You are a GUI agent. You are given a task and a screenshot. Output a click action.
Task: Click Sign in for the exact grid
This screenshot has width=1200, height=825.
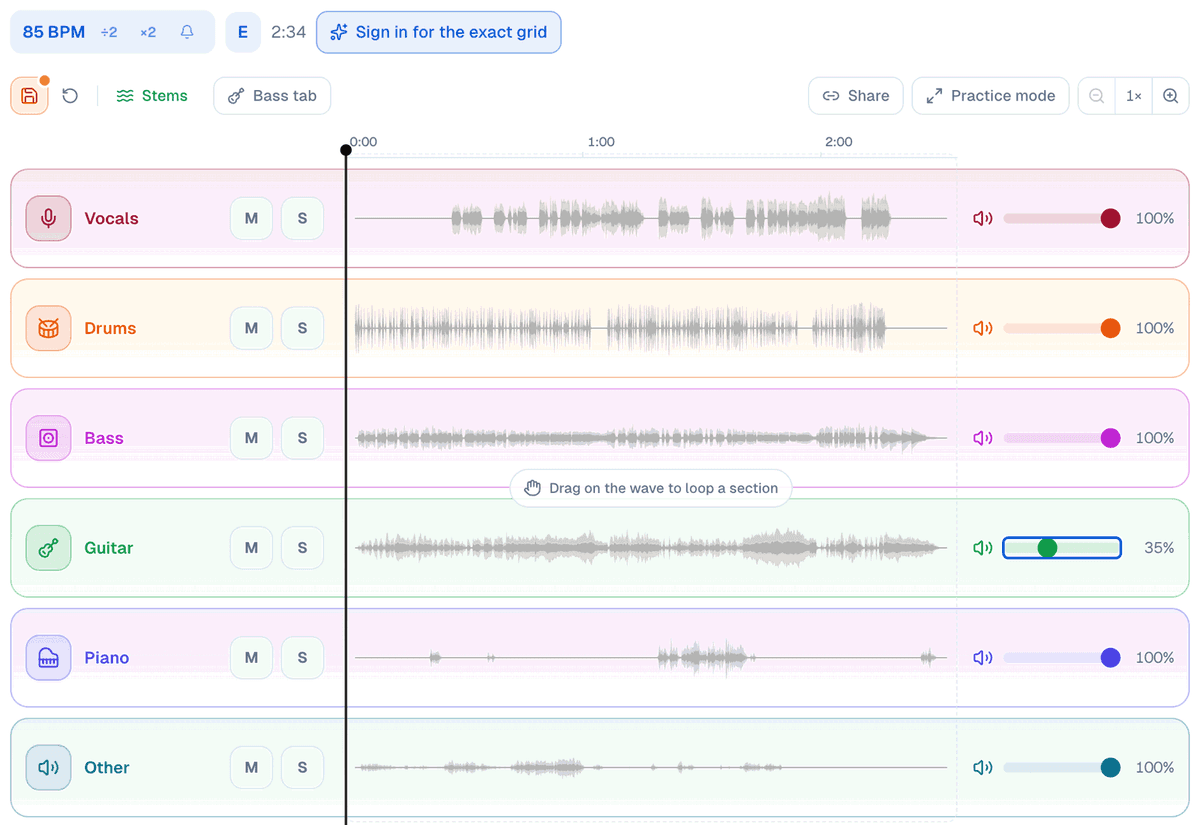(x=439, y=32)
